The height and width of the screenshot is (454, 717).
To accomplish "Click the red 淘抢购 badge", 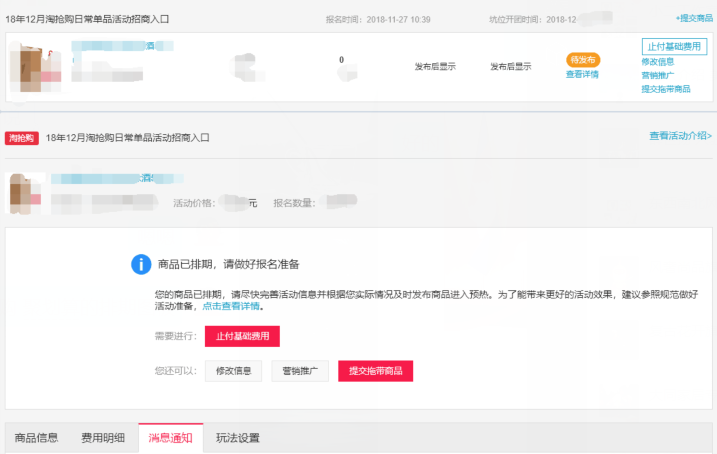I will tap(21, 138).
